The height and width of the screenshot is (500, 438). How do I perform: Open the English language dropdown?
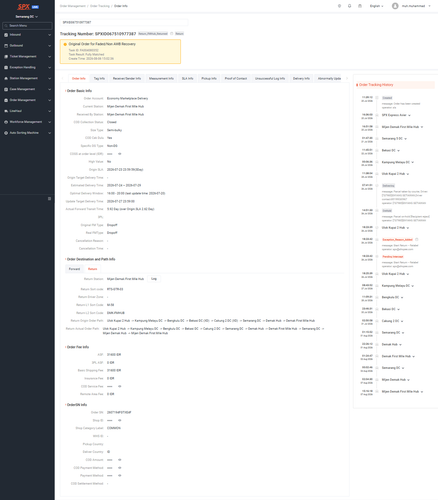point(376,6)
